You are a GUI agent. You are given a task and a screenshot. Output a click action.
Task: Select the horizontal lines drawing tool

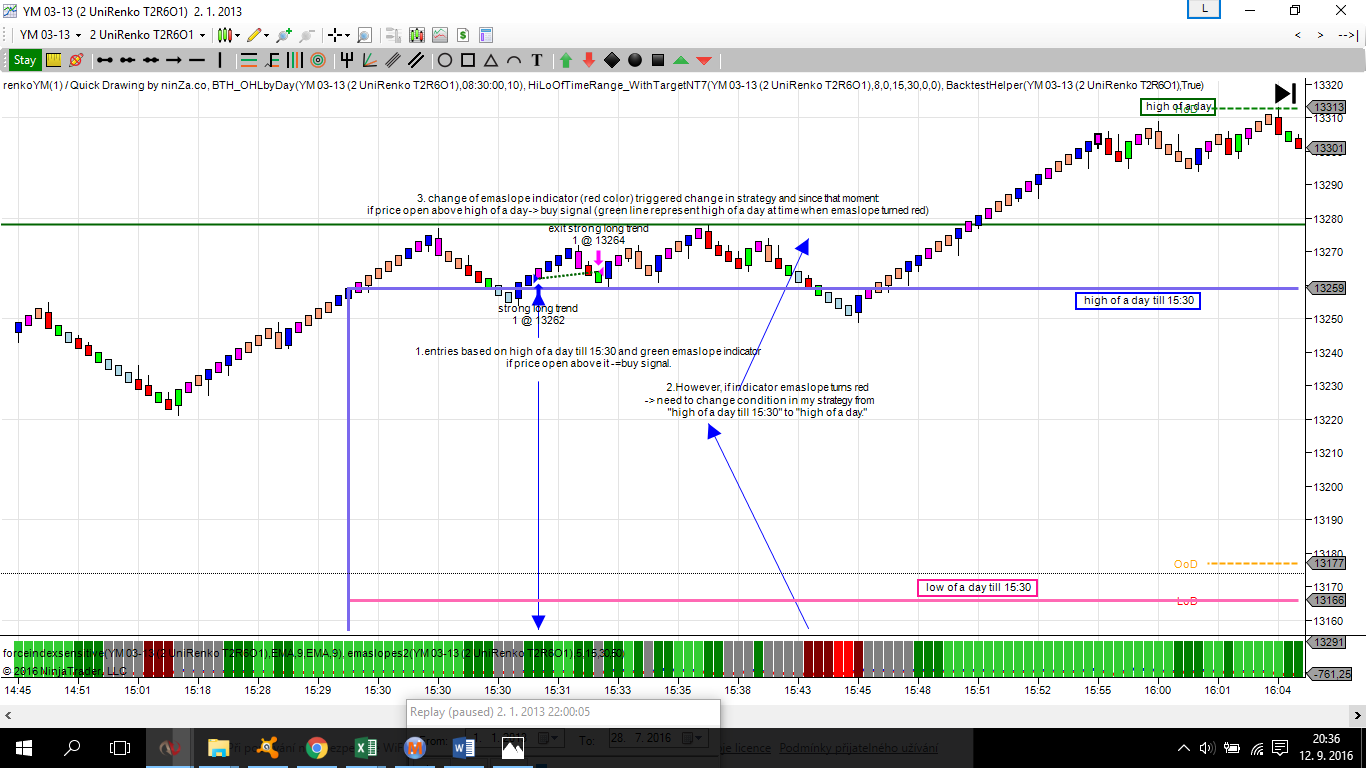coord(249,60)
